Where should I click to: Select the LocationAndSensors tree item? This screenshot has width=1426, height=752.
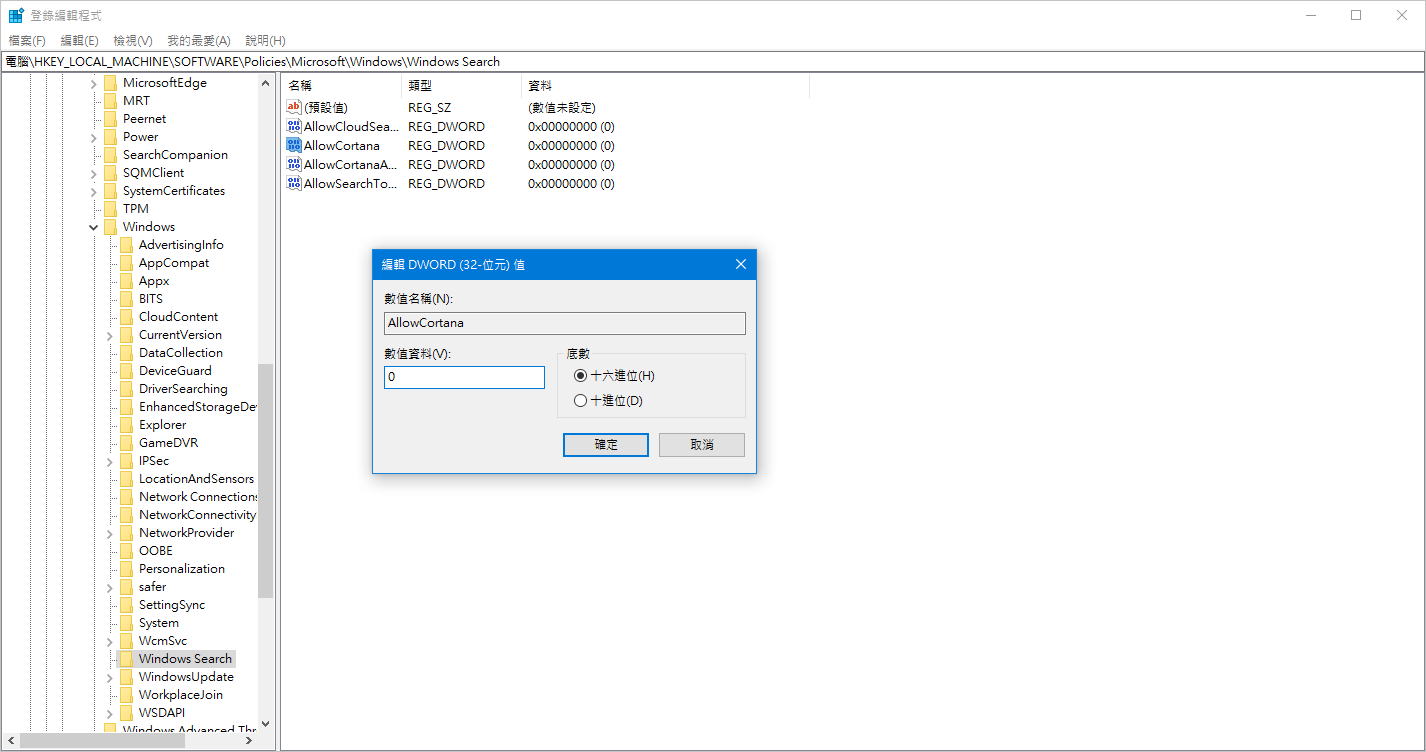click(x=196, y=479)
